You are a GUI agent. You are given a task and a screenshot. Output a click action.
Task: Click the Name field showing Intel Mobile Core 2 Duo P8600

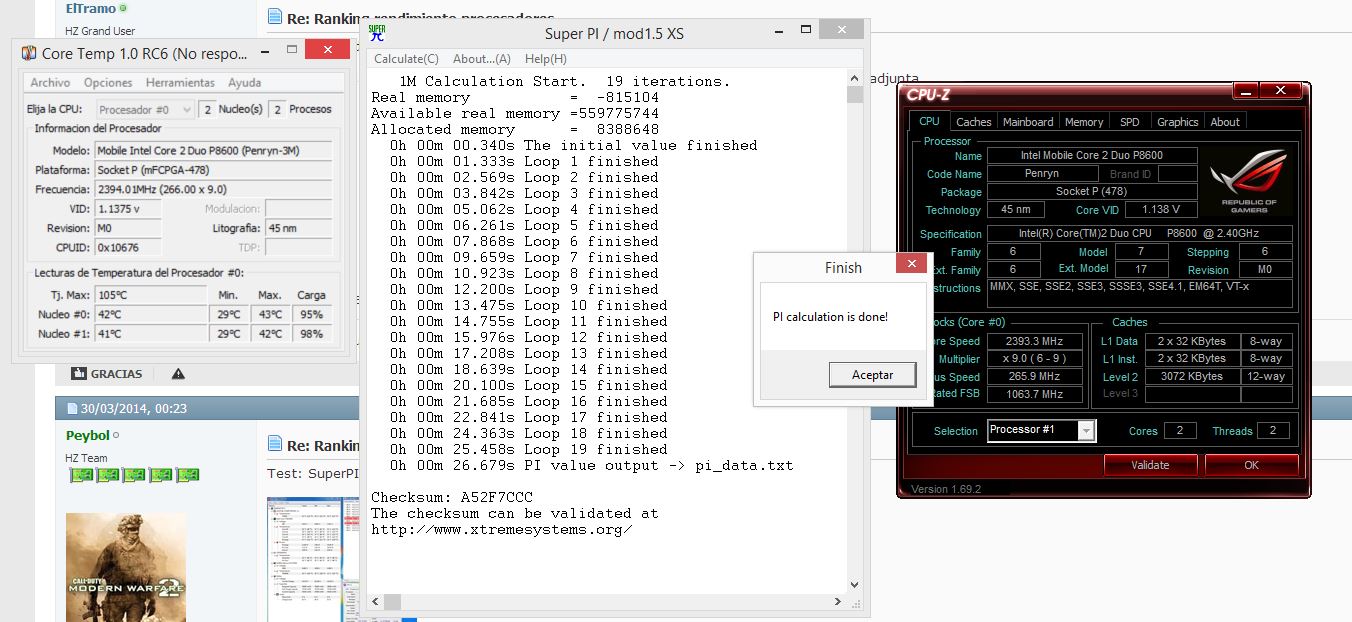(x=1092, y=156)
